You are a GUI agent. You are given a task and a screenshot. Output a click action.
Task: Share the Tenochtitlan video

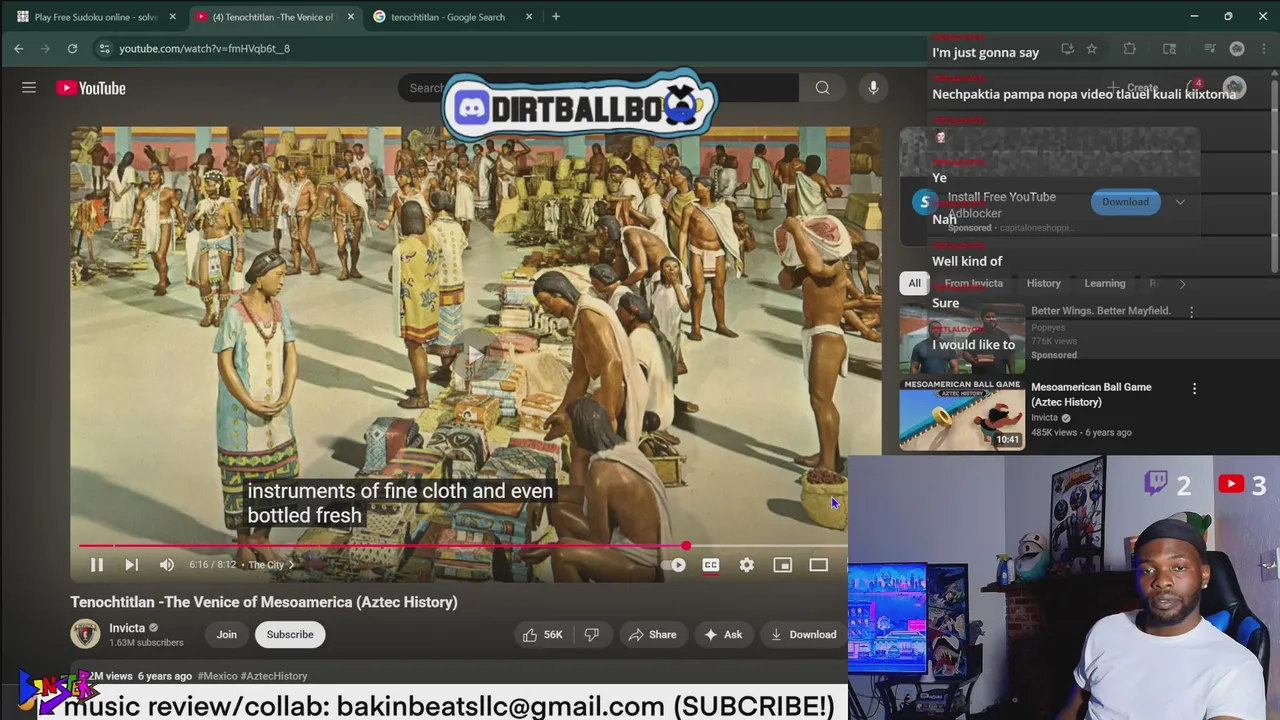click(652, 634)
